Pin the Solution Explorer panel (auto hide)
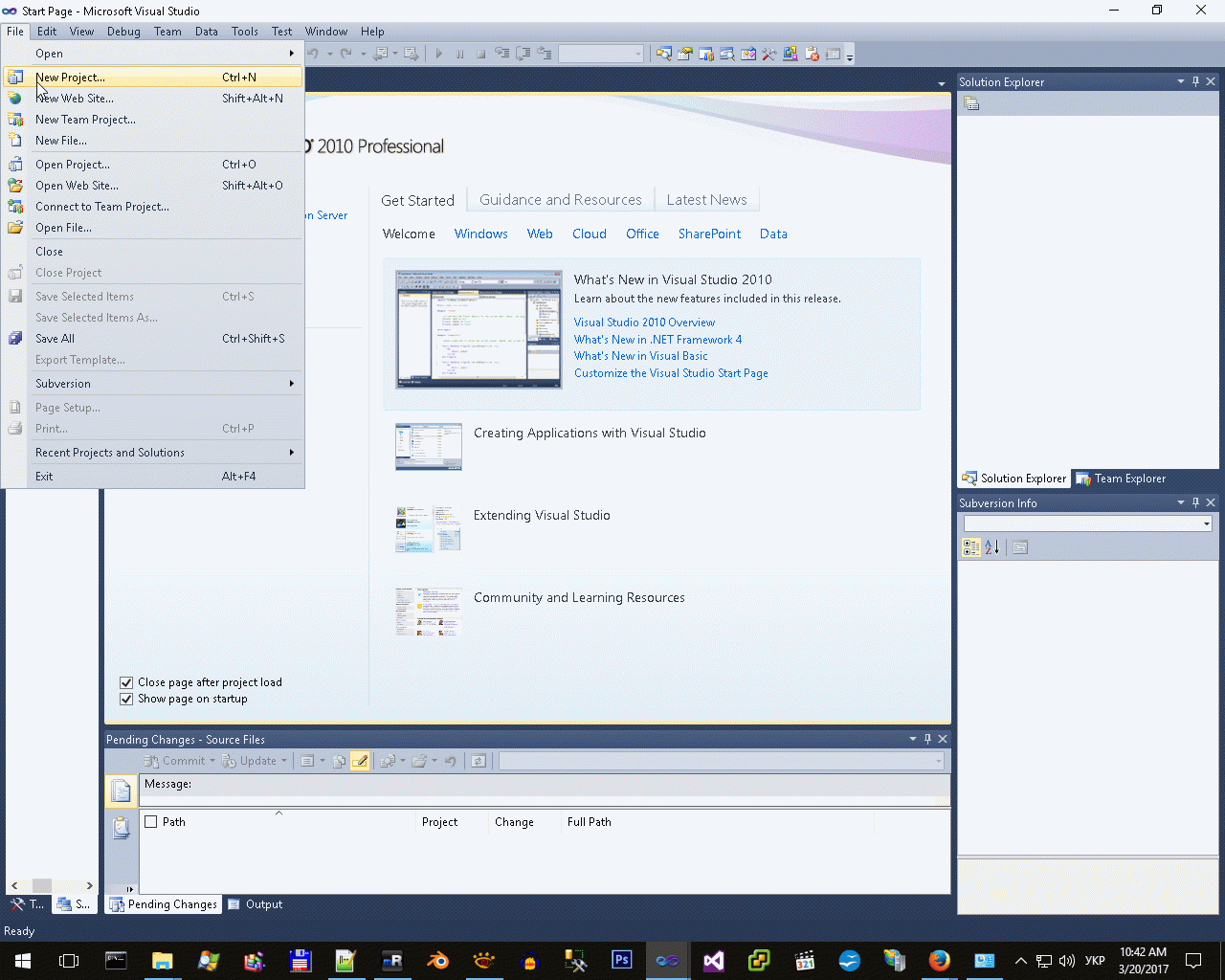 click(x=1195, y=81)
